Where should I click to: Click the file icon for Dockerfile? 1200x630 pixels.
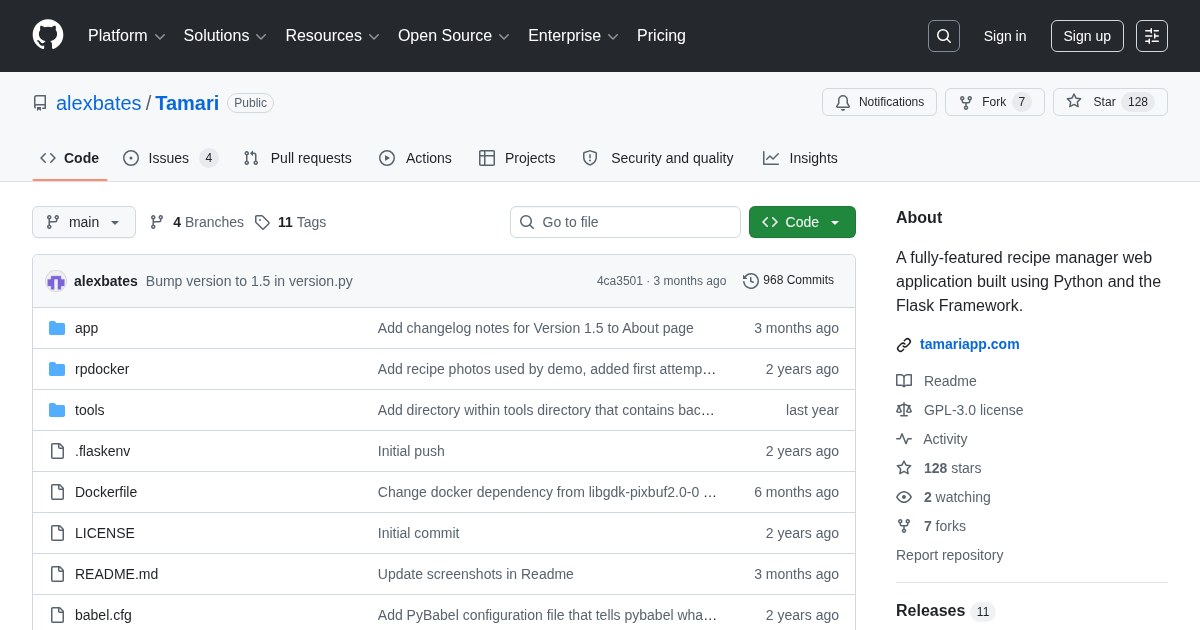[57, 492]
